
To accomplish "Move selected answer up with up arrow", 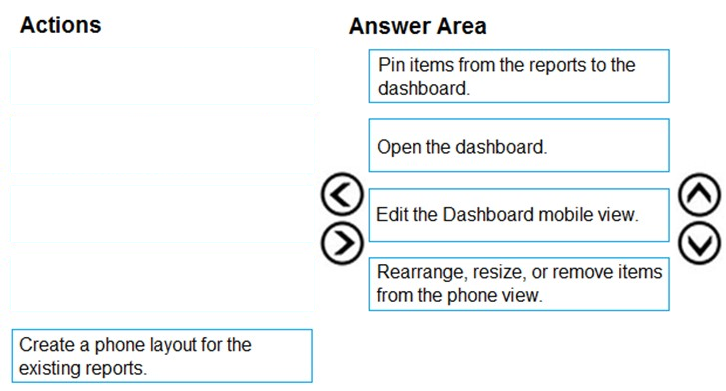I will 700,195.
